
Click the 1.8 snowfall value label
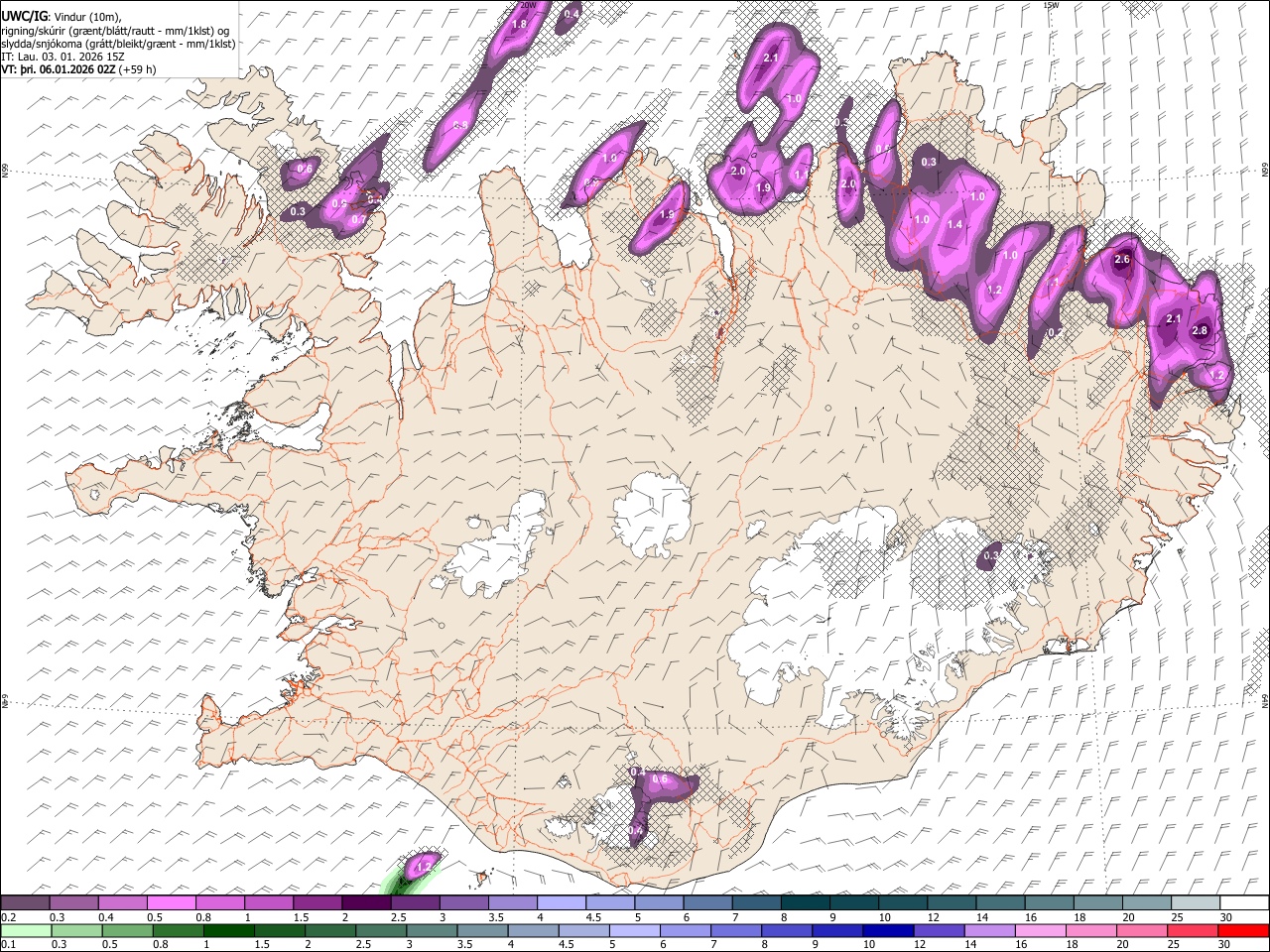(518, 25)
